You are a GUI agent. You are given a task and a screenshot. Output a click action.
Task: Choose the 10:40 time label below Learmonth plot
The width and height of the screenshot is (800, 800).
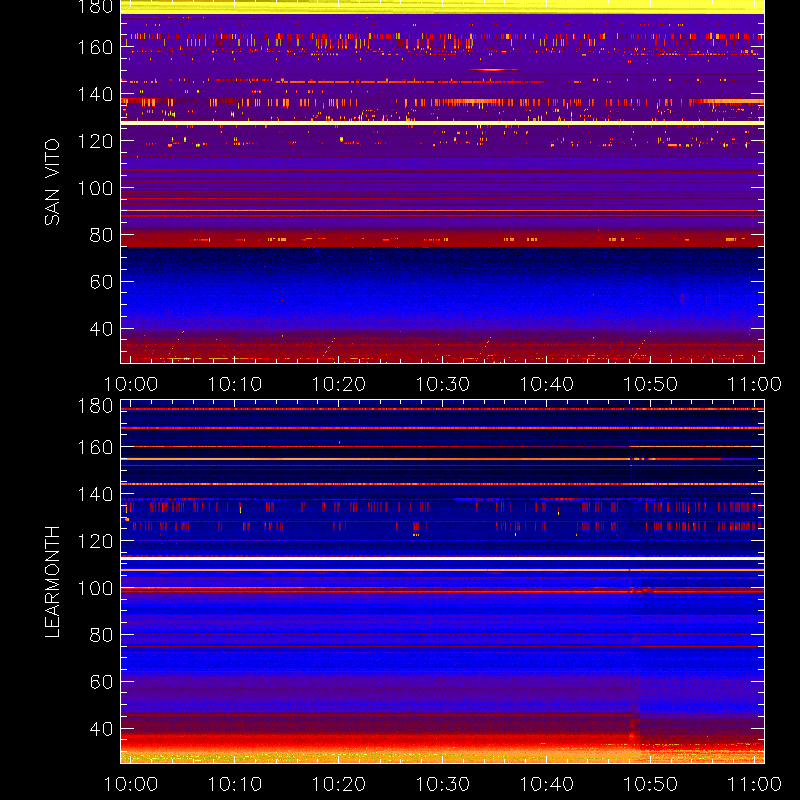pyautogui.click(x=547, y=784)
